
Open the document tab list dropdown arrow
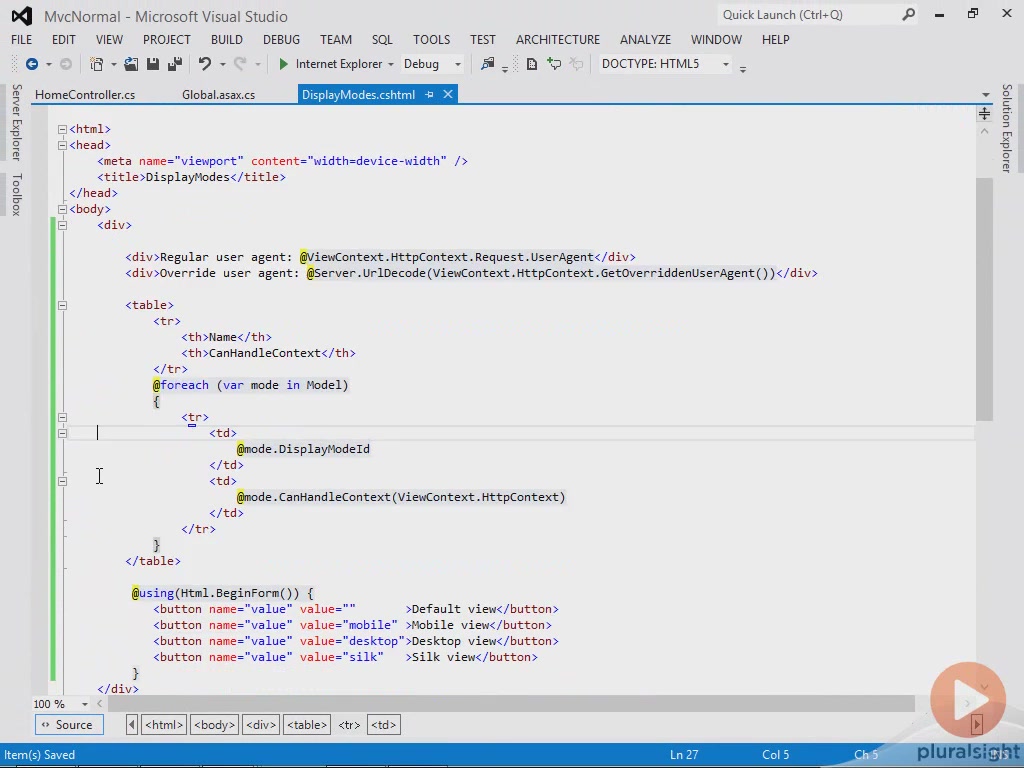985,95
